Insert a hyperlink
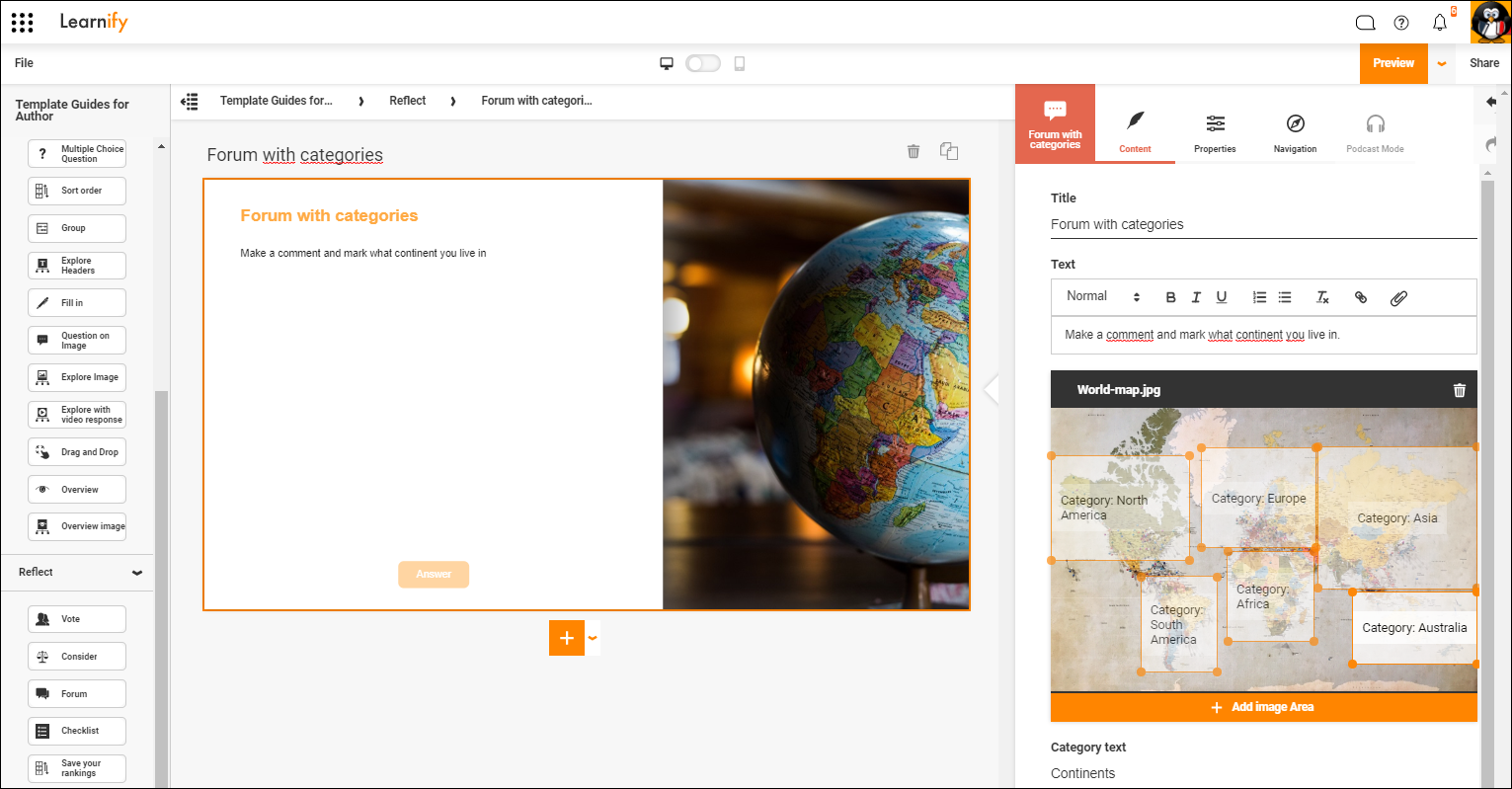 tap(1361, 297)
